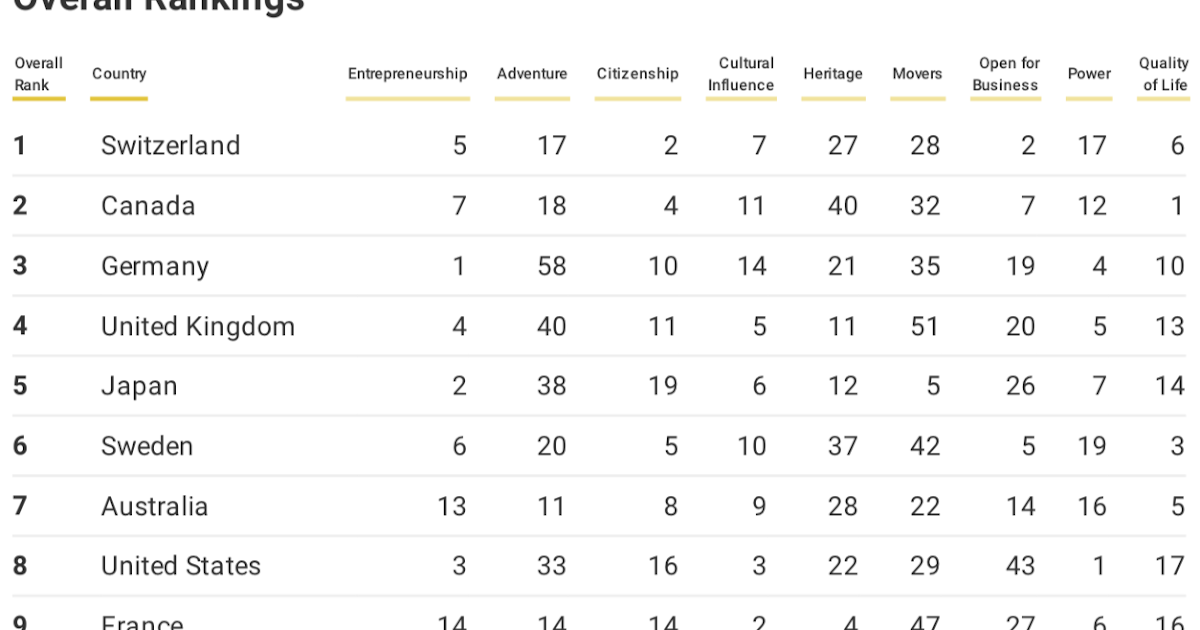Click the Movers column header

[917, 74]
